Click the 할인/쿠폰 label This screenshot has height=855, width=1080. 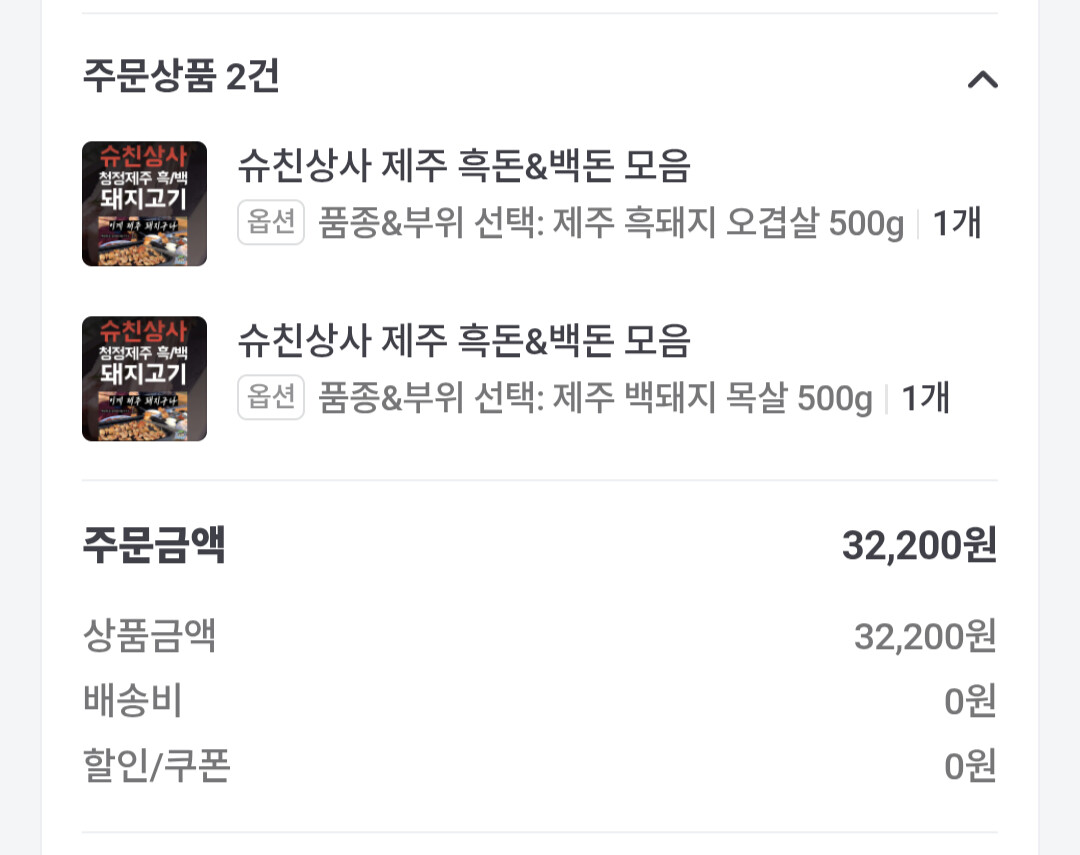(156, 766)
